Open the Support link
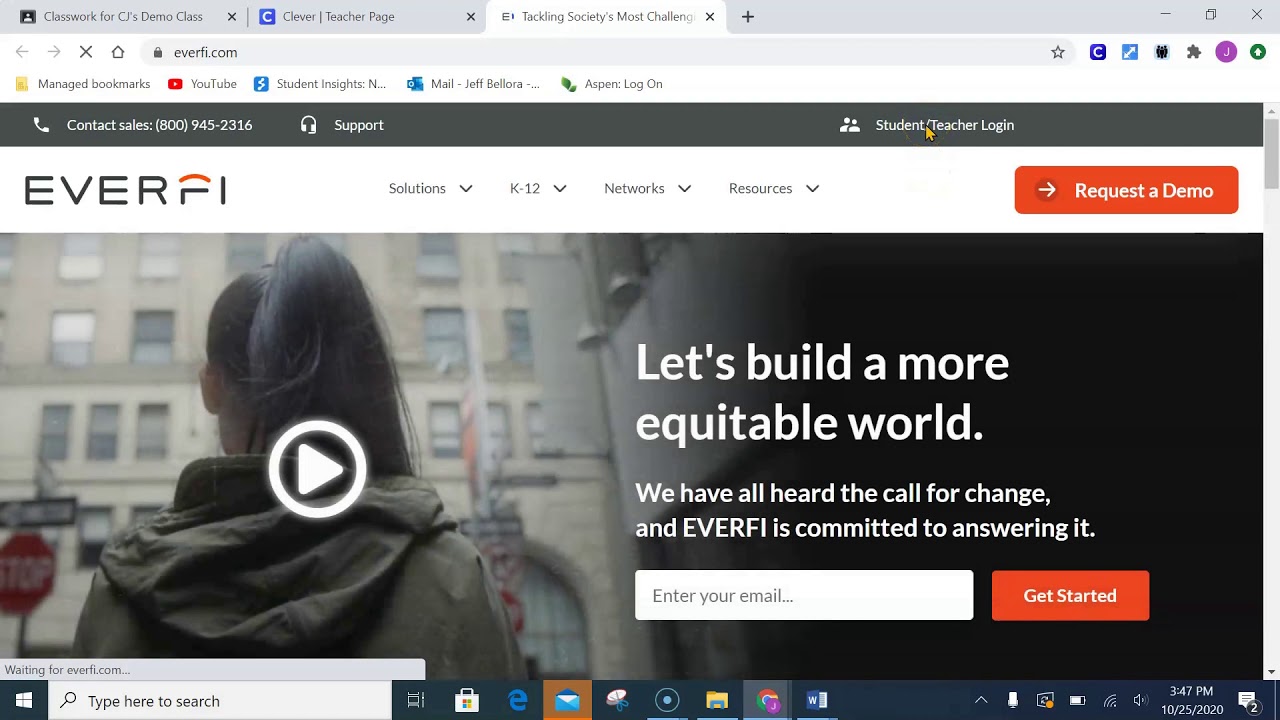This screenshot has height=720, width=1280. (359, 125)
